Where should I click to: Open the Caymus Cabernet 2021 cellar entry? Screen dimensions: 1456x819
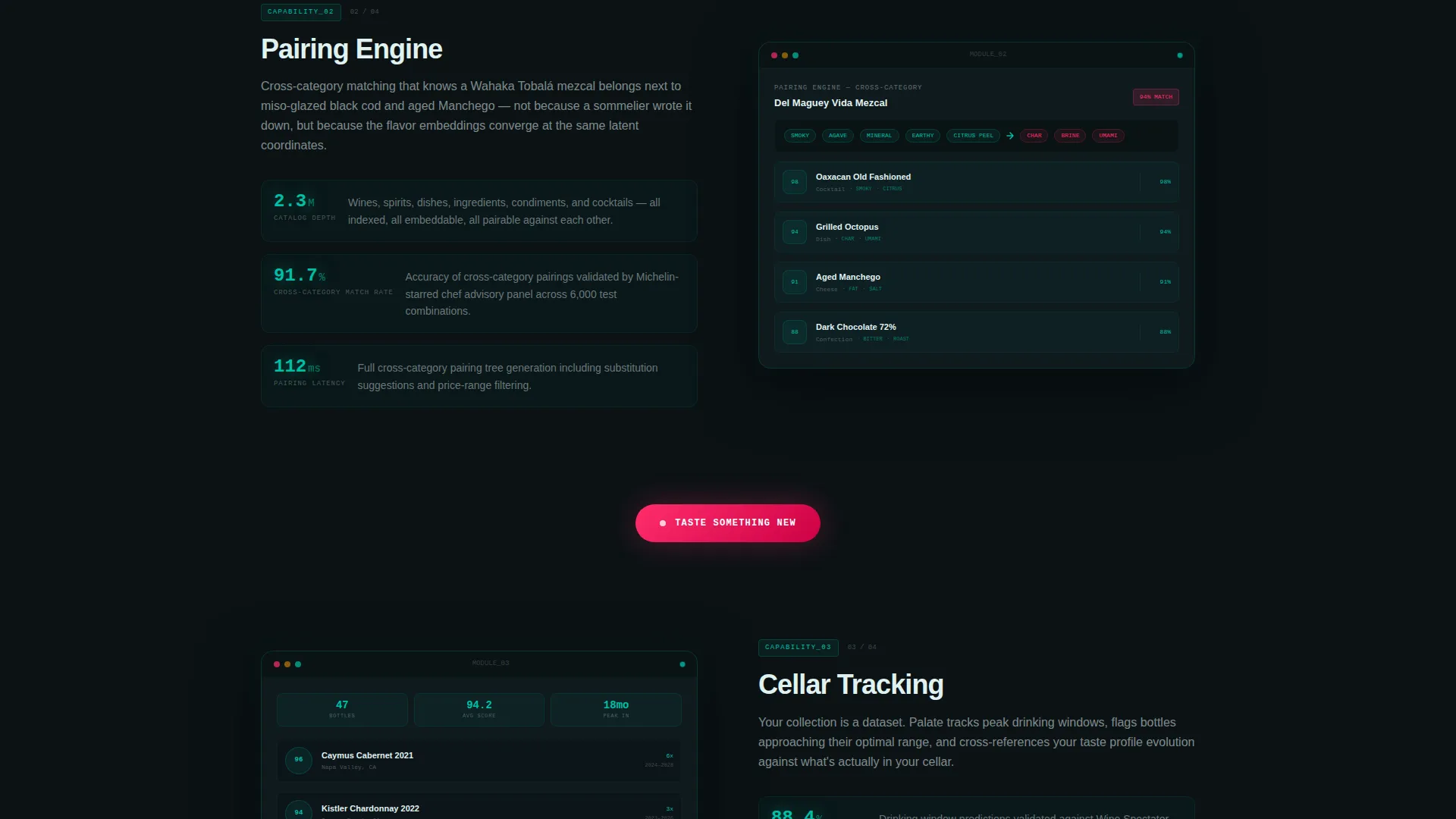tap(479, 761)
